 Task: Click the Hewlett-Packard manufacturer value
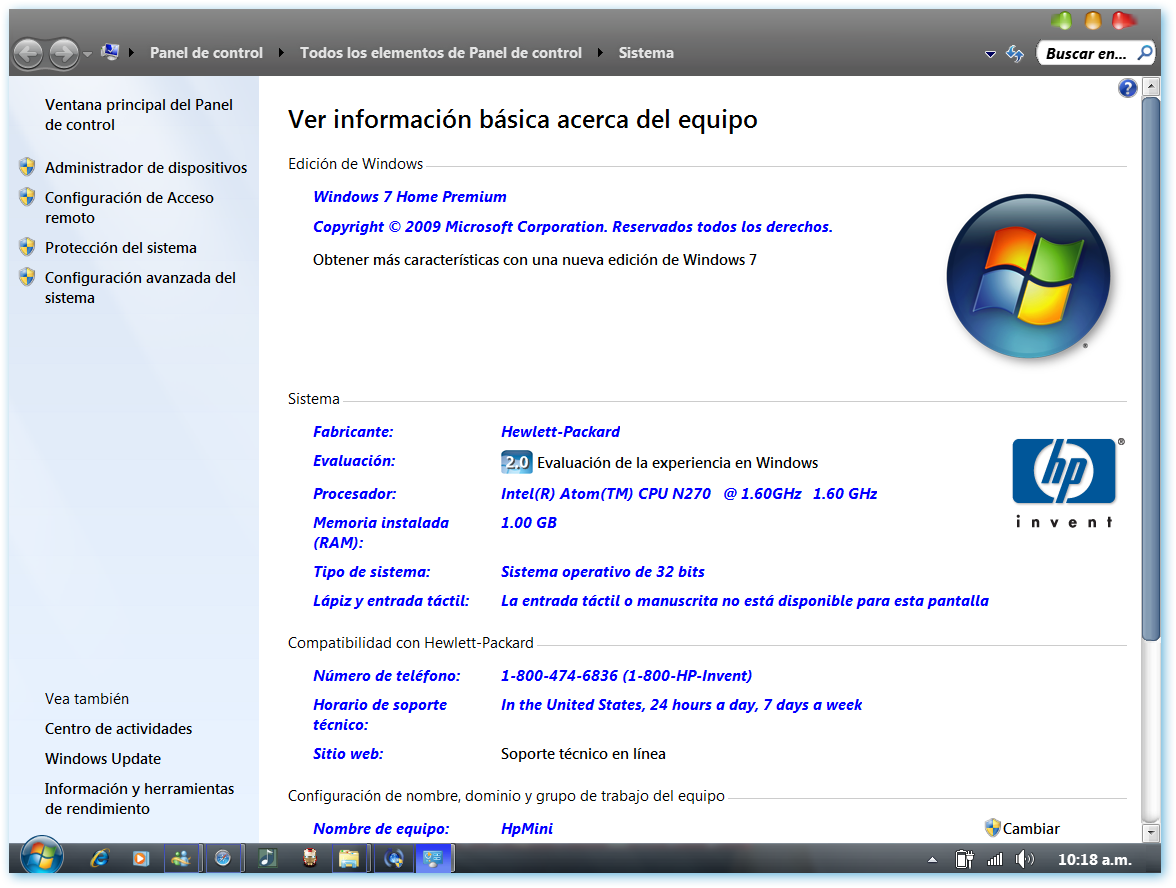[x=560, y=432]
